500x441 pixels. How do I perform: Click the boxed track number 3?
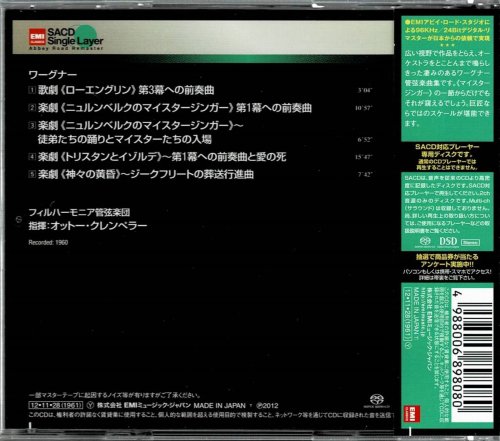coord(32,125)
